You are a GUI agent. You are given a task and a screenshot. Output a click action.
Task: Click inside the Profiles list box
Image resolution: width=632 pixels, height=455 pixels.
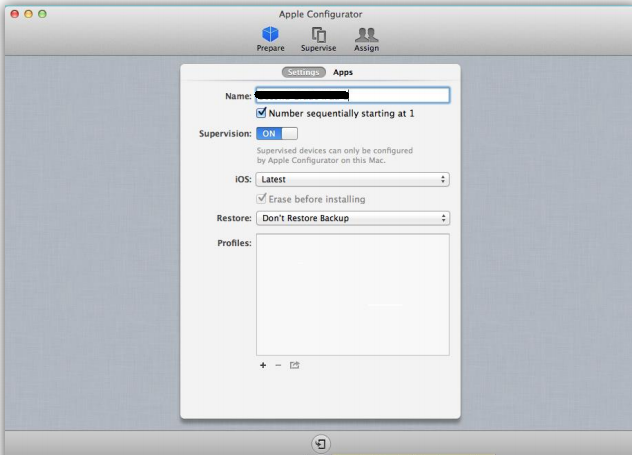pos(353,295)
